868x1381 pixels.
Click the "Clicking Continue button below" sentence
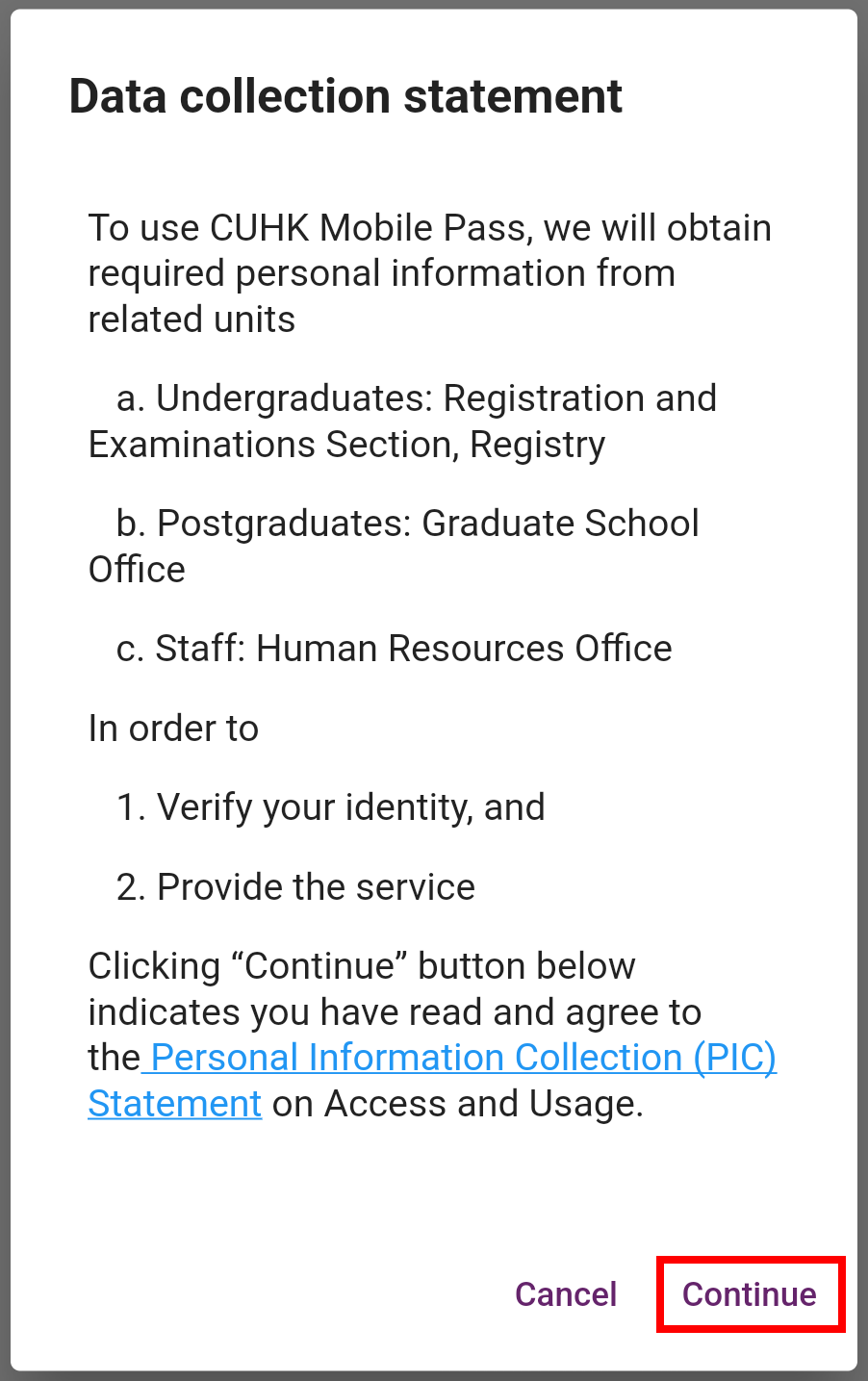(362, 966)
